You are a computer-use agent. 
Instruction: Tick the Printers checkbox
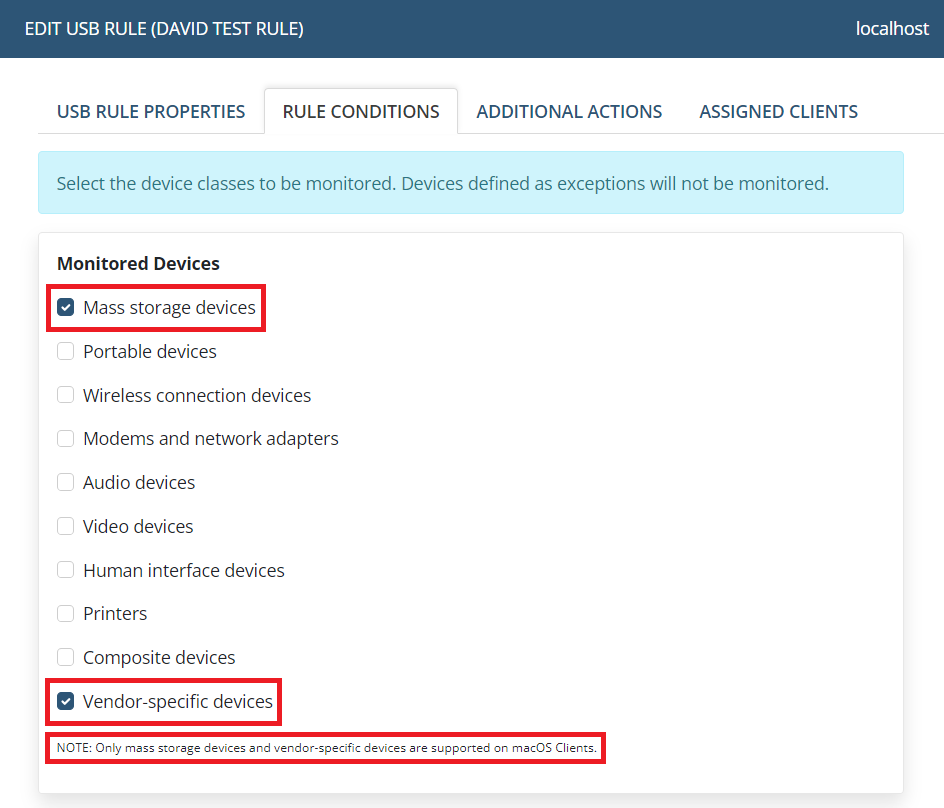click(66, 613)
